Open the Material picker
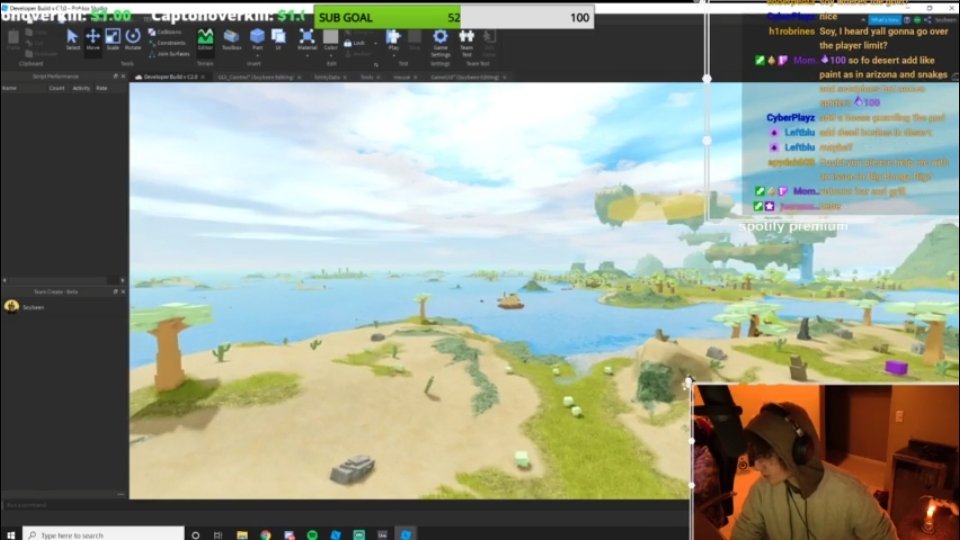Image resolution: width=960 pixels, height=540 pixels. click(x=307, y=38)
